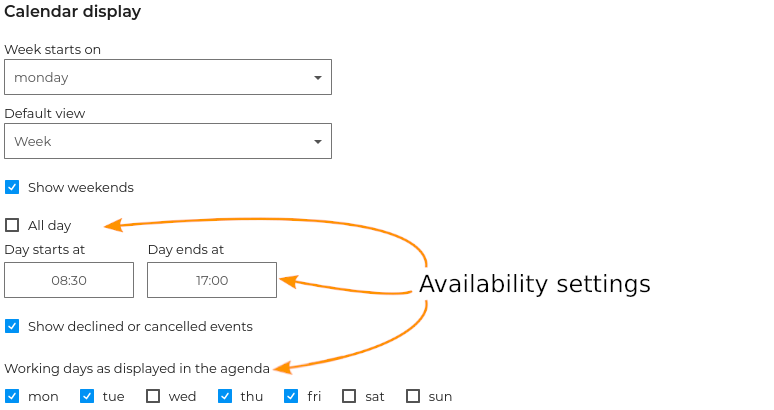This screenshot has width=774, height=410.
Task: Uncheck the fri working day
Action: pos(291,396)
